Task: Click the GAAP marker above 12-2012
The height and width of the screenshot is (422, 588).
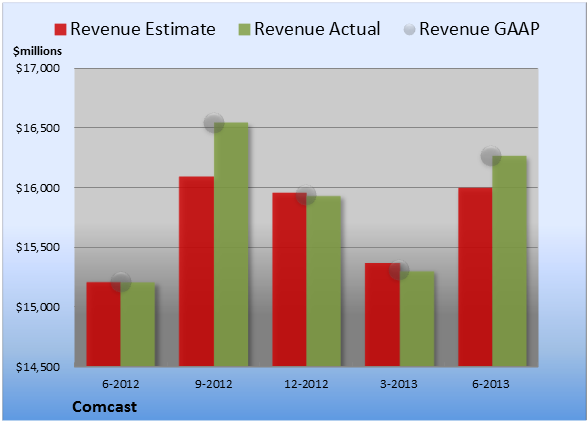Action: tap(306, 195)
